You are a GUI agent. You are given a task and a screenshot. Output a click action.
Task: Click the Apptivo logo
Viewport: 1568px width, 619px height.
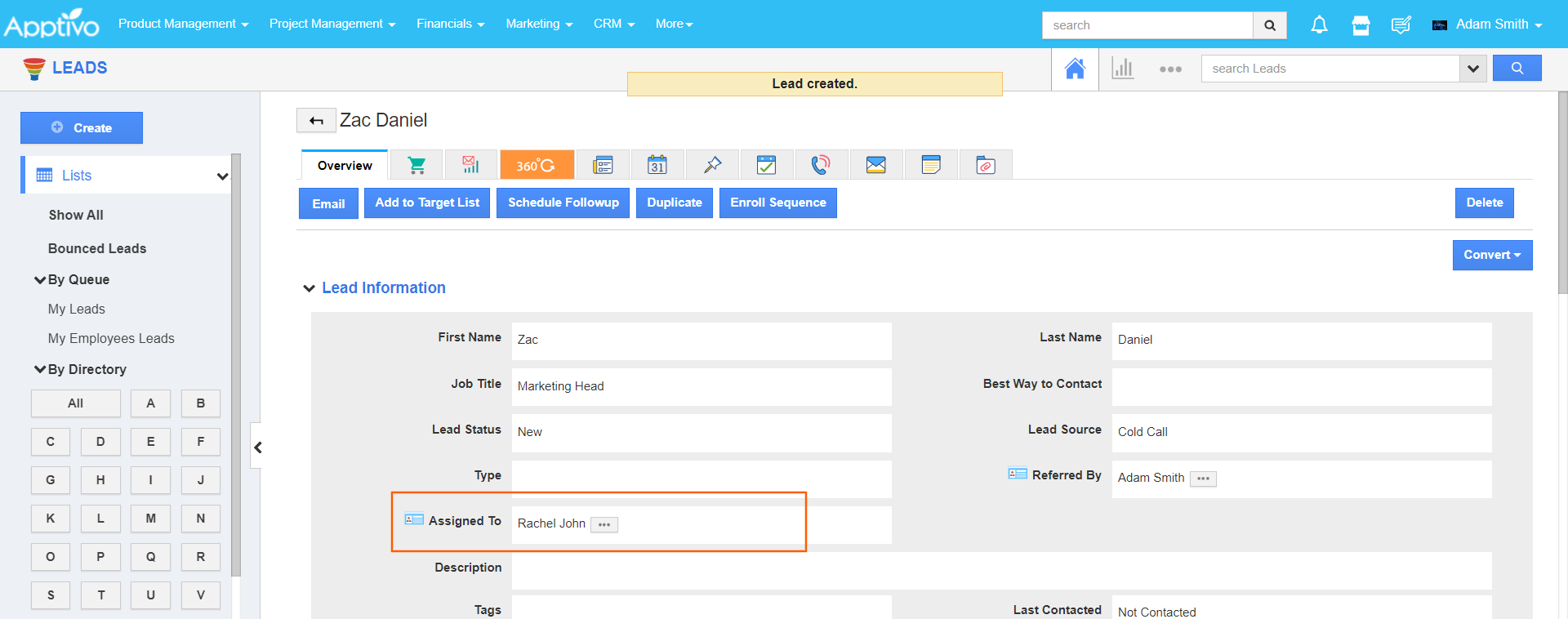pos(51,24)
